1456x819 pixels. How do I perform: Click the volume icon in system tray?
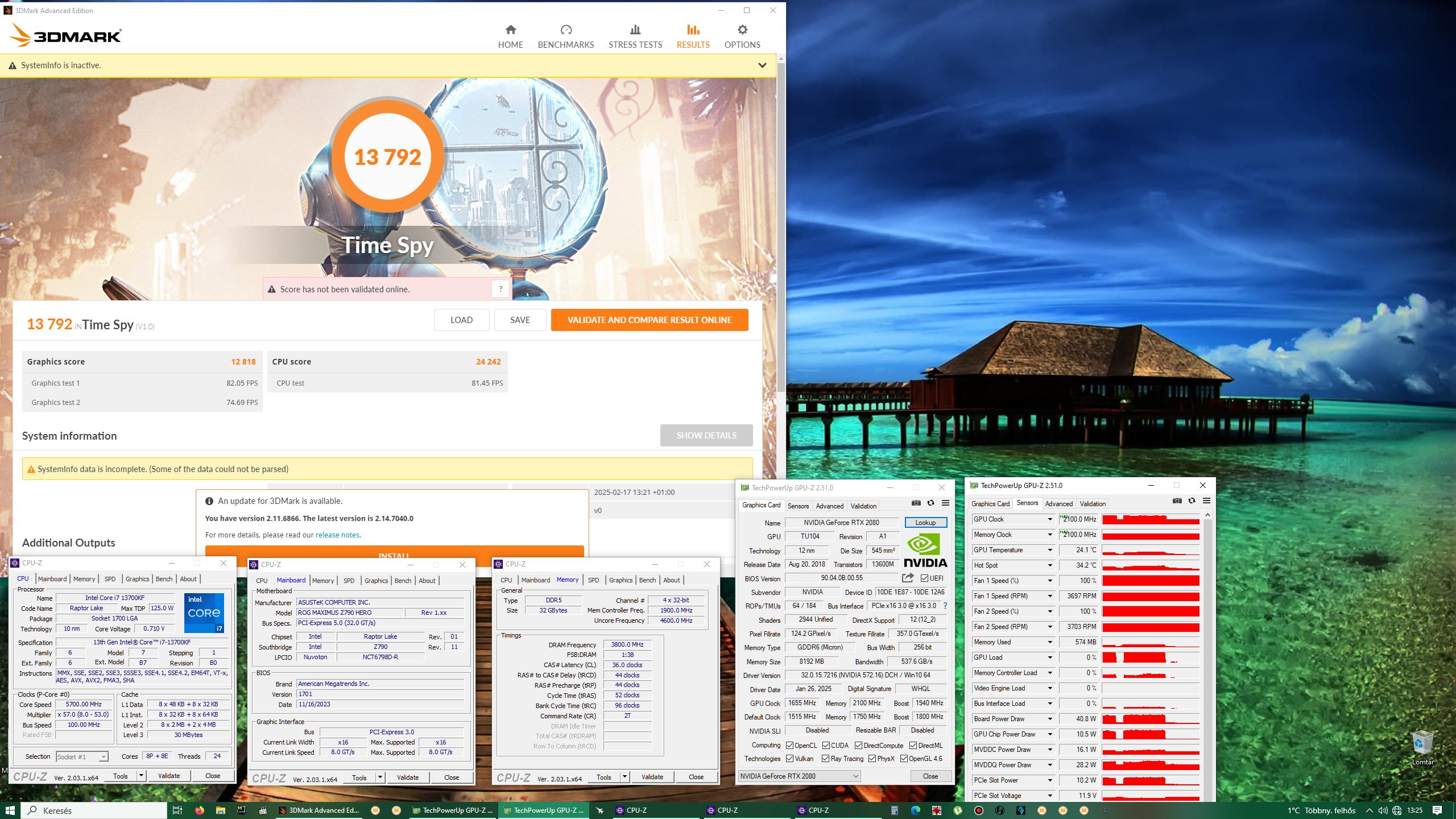(1383, 810)
